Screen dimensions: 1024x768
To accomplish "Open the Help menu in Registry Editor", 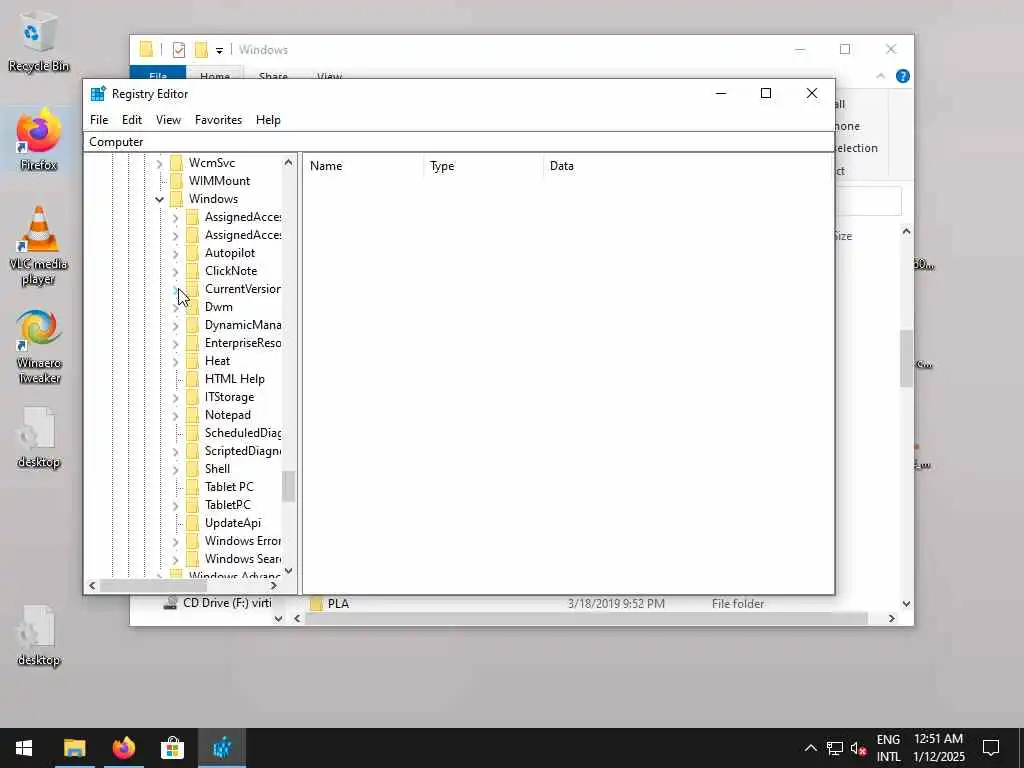I will click(x=268, y=120).
